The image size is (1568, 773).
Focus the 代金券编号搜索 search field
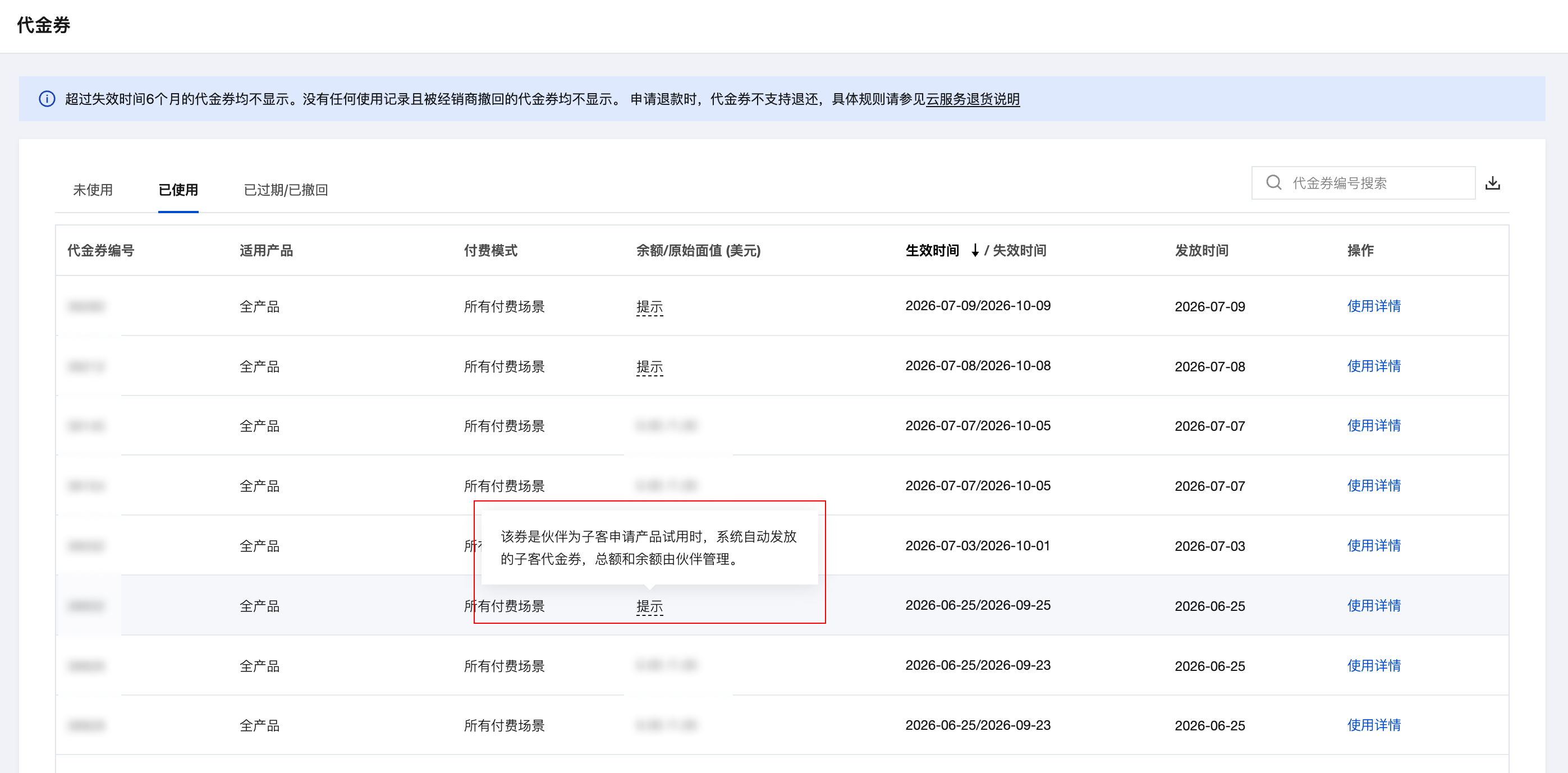pos(1363,183)
